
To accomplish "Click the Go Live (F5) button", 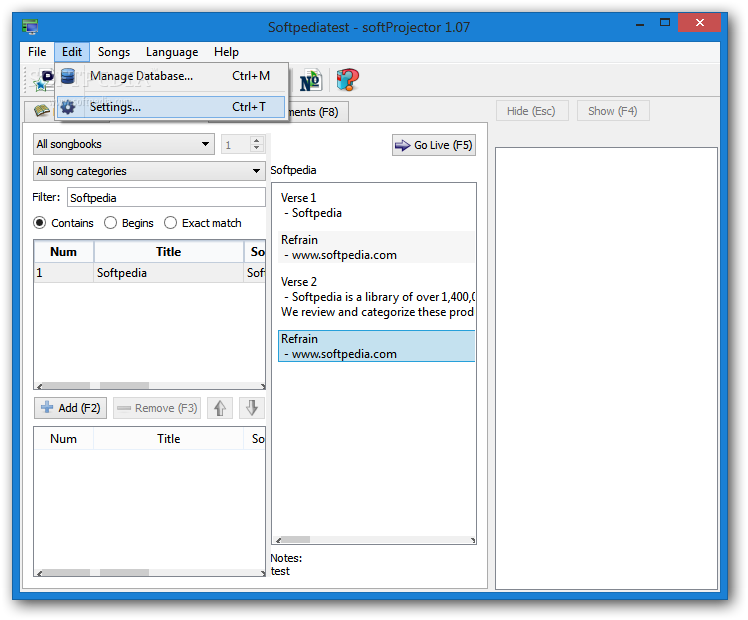I will pos(434,145).
